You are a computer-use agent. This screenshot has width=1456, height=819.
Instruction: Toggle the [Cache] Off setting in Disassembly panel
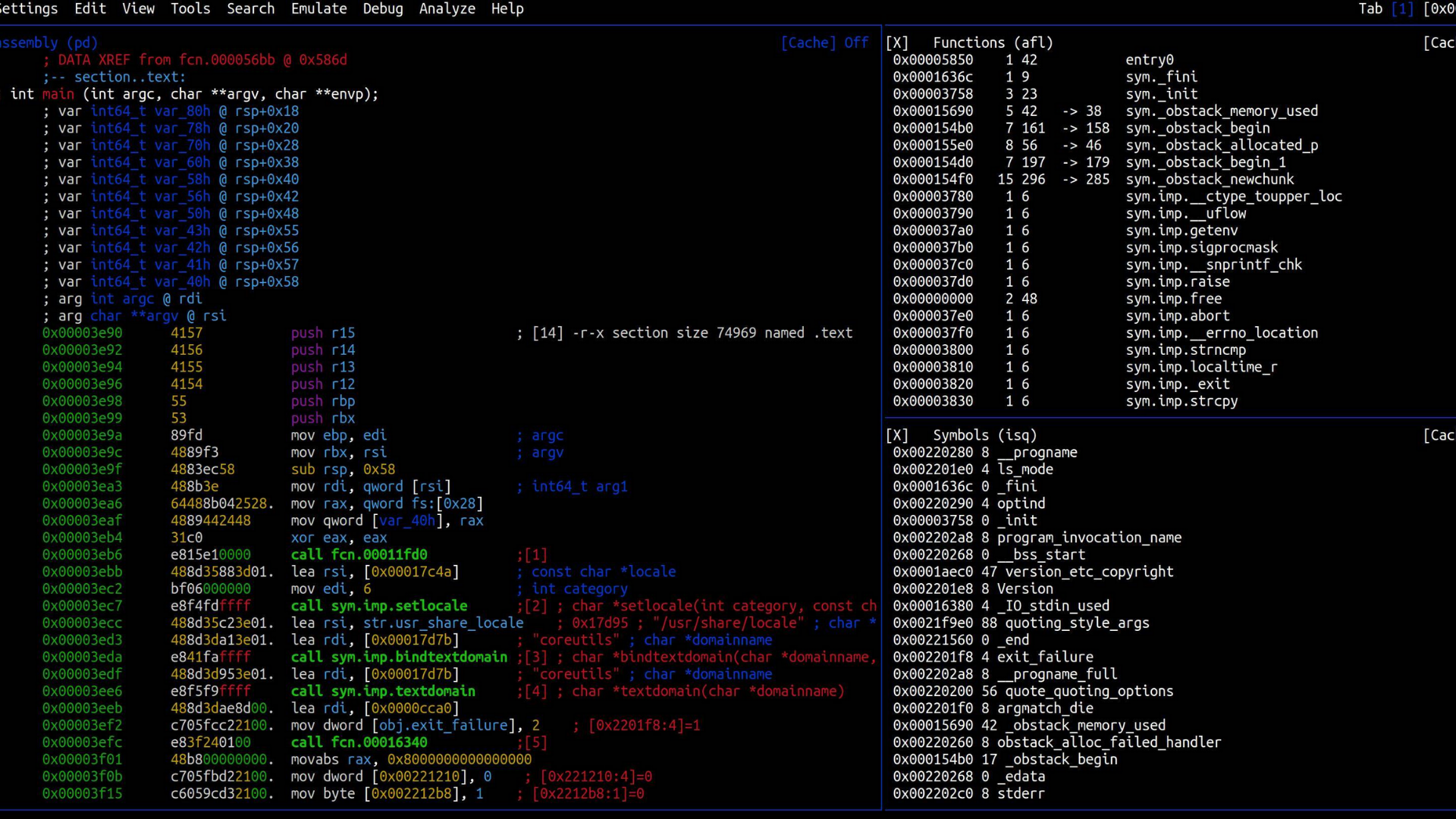(x=824, y=42)
